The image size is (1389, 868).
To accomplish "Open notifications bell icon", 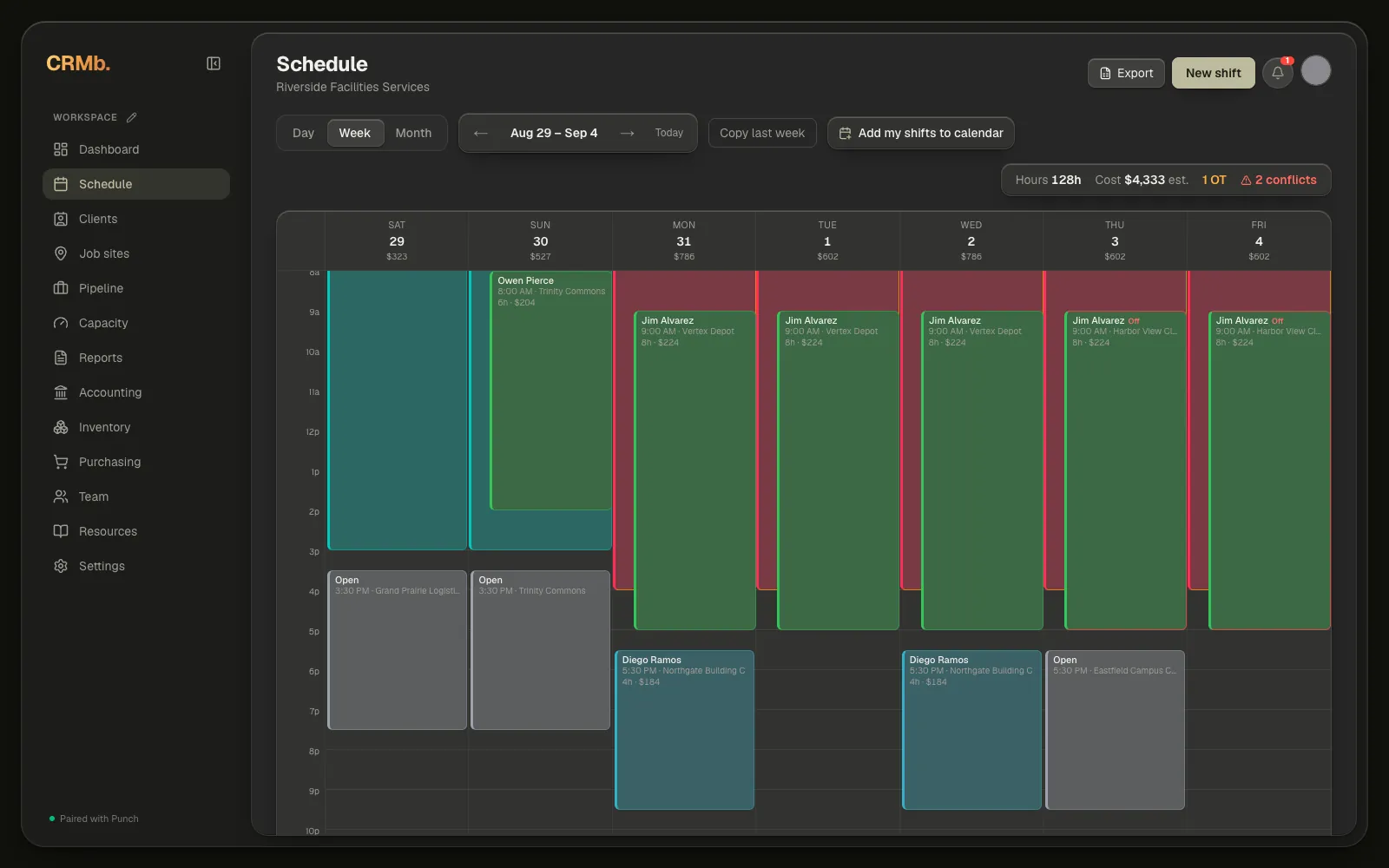I will coord(1278,73).
